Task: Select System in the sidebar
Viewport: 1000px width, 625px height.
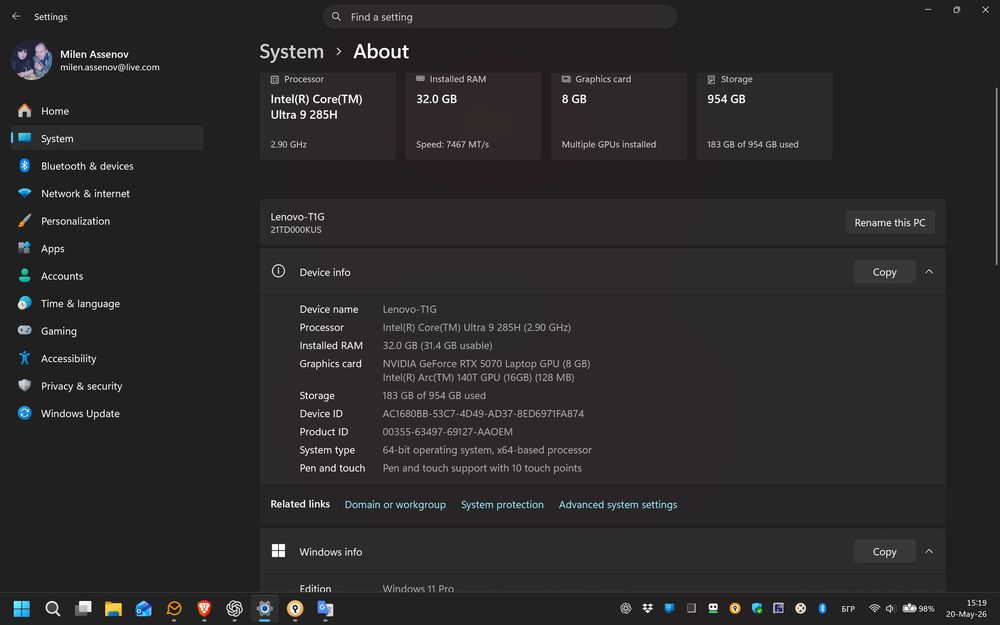Action: pos(107,138)
